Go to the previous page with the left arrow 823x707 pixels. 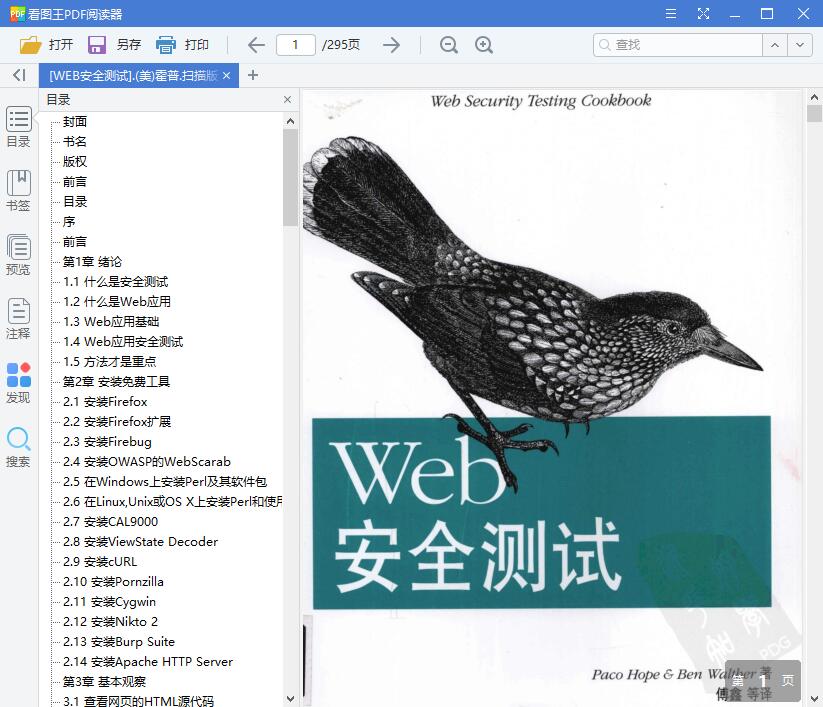click(x=256, y=45)
